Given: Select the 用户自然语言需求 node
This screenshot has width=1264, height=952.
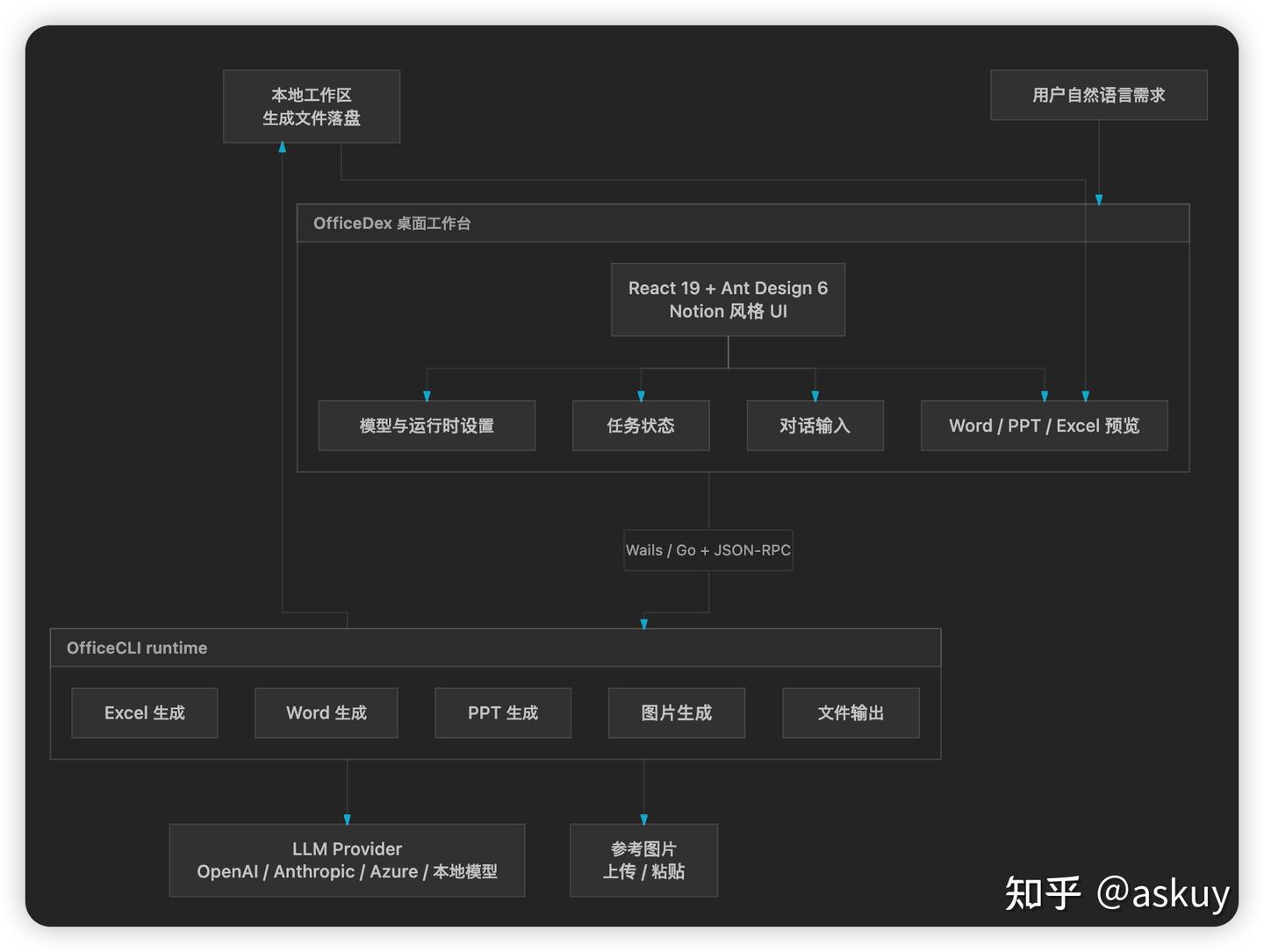Looking at the screenshot, I should 1098,95.
